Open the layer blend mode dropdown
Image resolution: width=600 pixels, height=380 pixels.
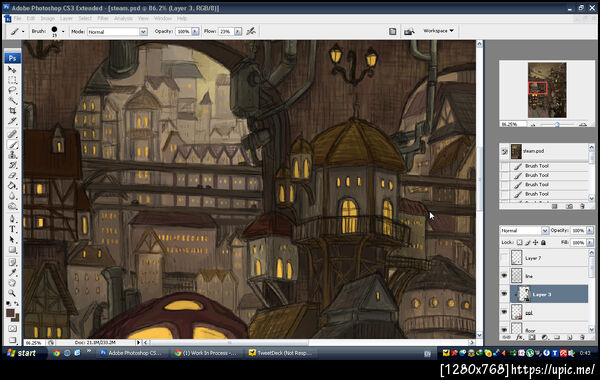point(545,230)
